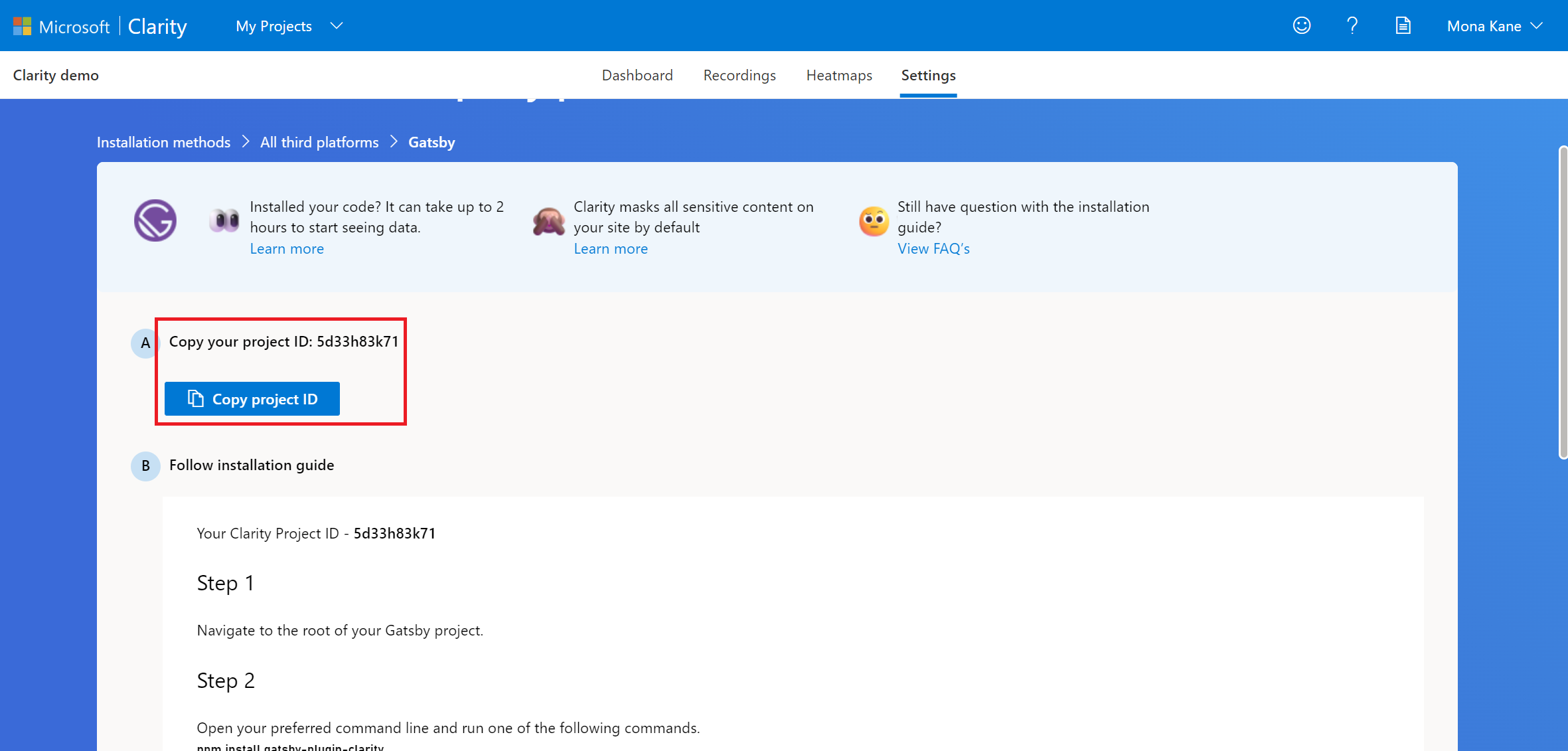
Task: Click the Copy project ID button
Action: click(252, 398)
